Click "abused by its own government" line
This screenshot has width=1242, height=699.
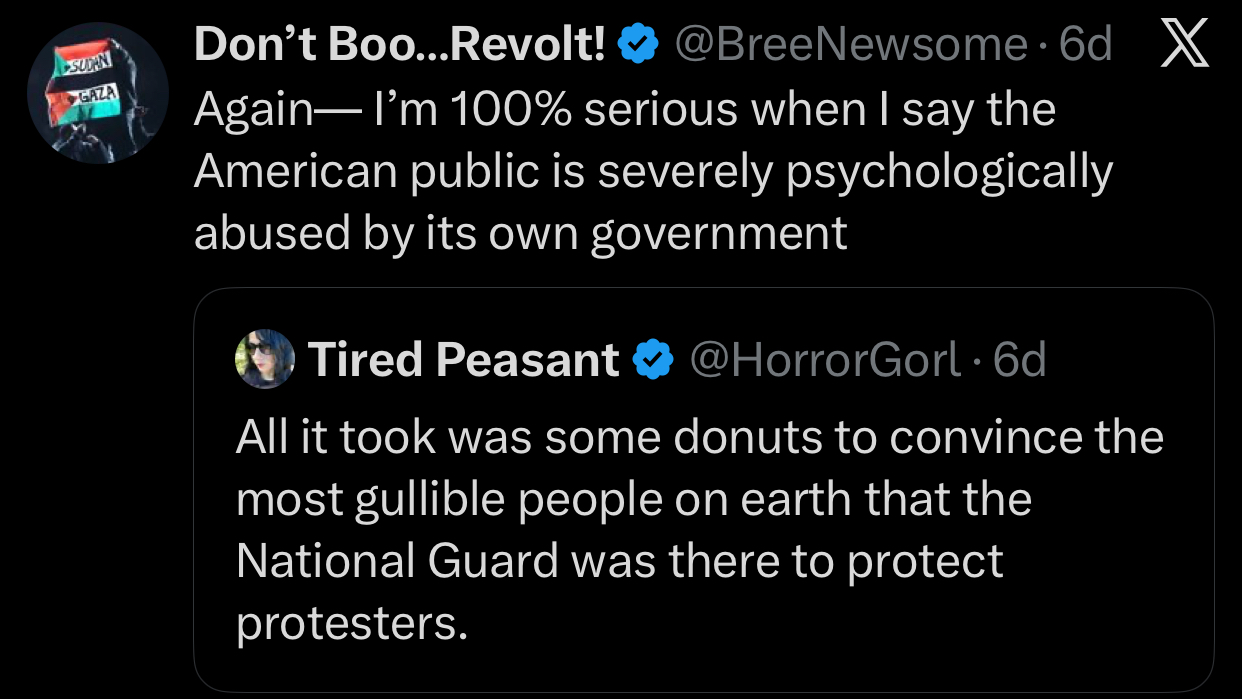(520, 233)
